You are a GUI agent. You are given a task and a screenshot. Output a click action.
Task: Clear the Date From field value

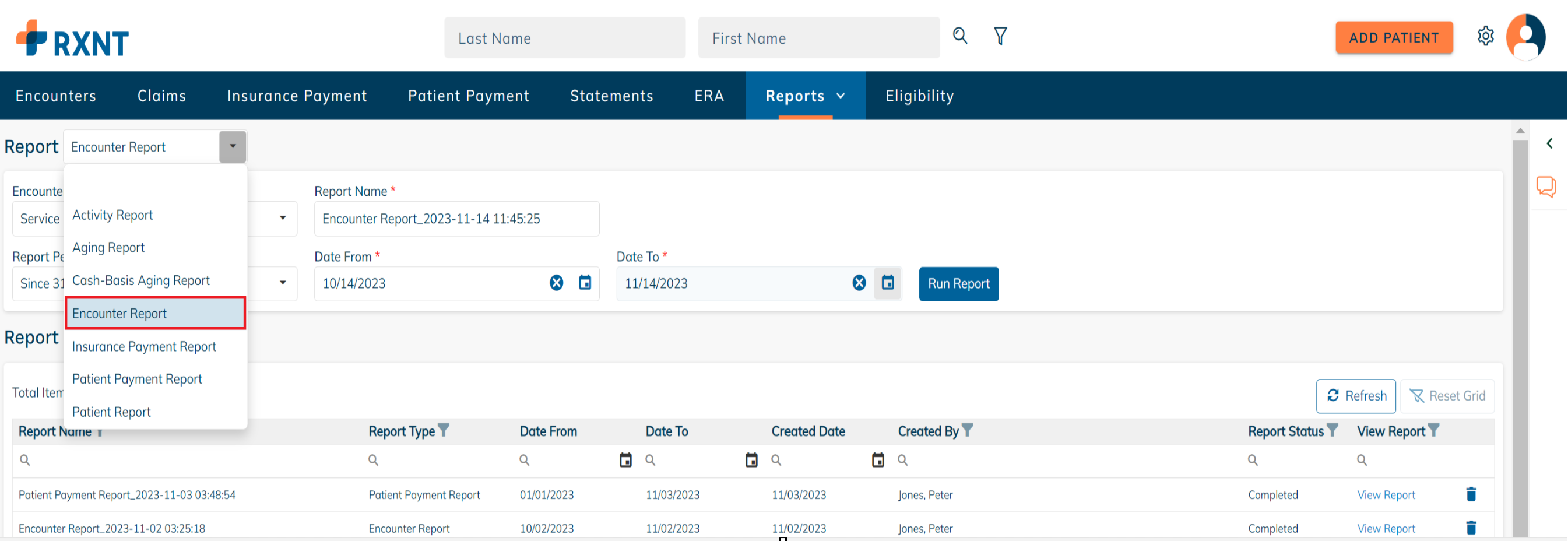pyautogui.click(x=555, y=282)
